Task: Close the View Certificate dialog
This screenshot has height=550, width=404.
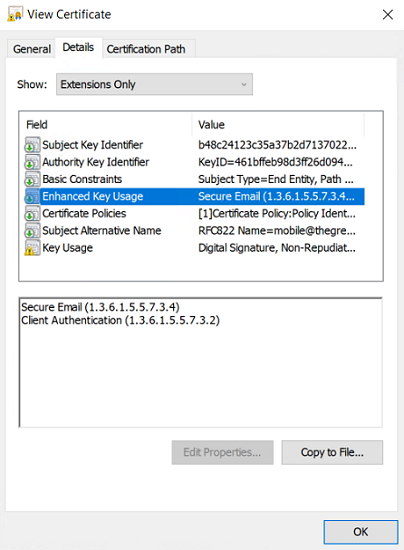Action: [388, 15]
